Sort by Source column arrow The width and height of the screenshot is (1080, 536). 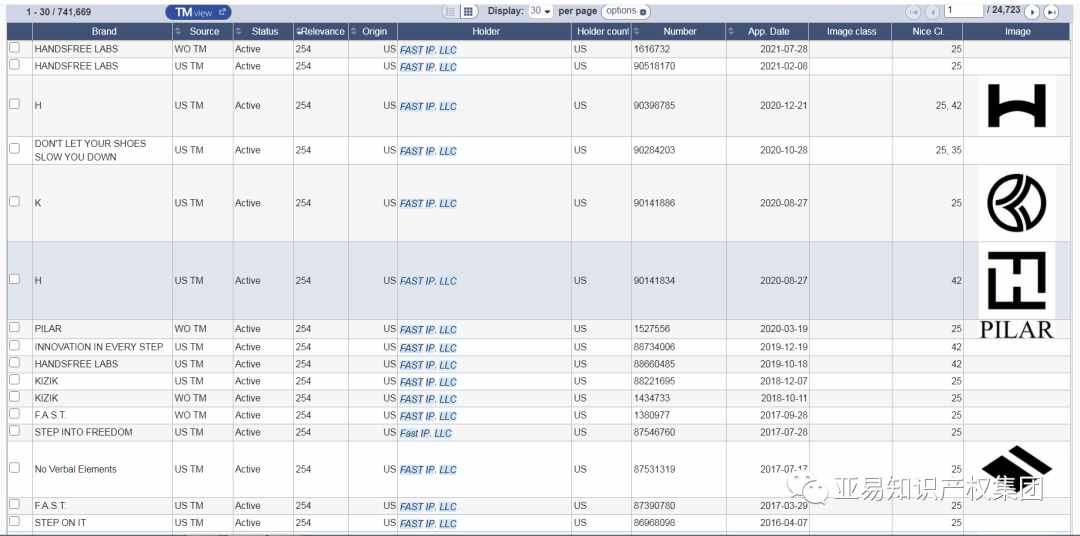[178, 32]
